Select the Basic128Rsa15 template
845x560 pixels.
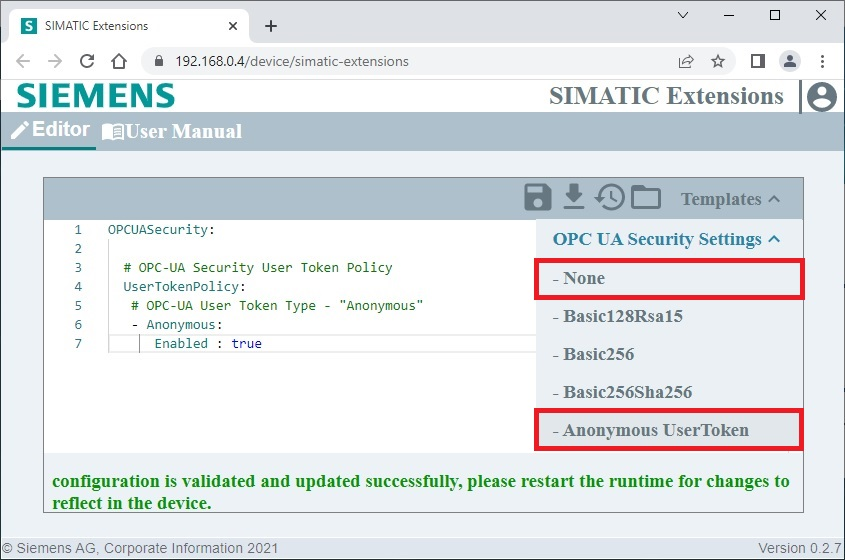coord(669,316)
